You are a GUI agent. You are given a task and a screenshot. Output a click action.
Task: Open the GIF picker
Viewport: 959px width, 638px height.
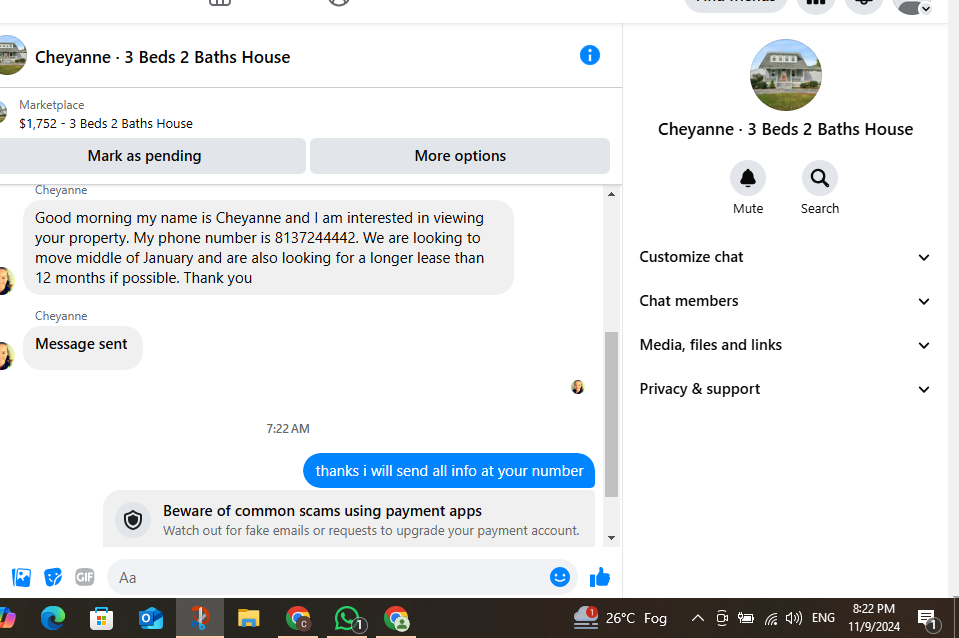pyautogui.click(x=85, y=577)
